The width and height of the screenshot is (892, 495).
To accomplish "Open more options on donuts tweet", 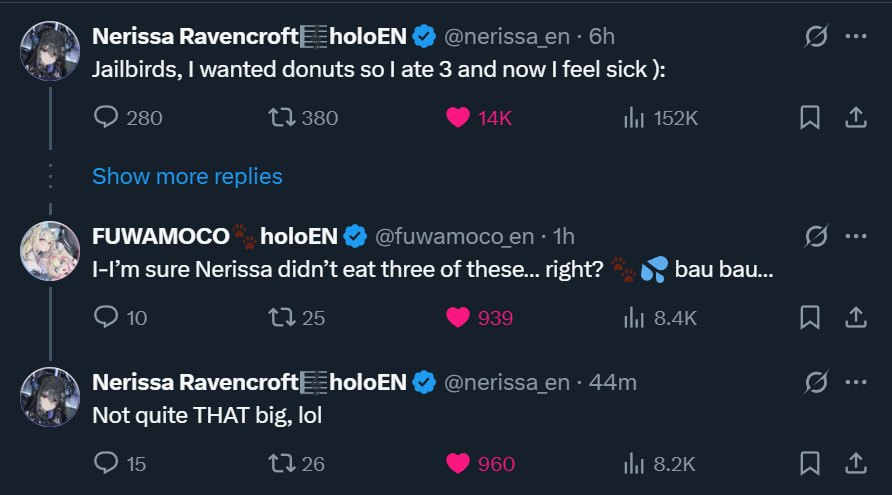I will (856, 37).
